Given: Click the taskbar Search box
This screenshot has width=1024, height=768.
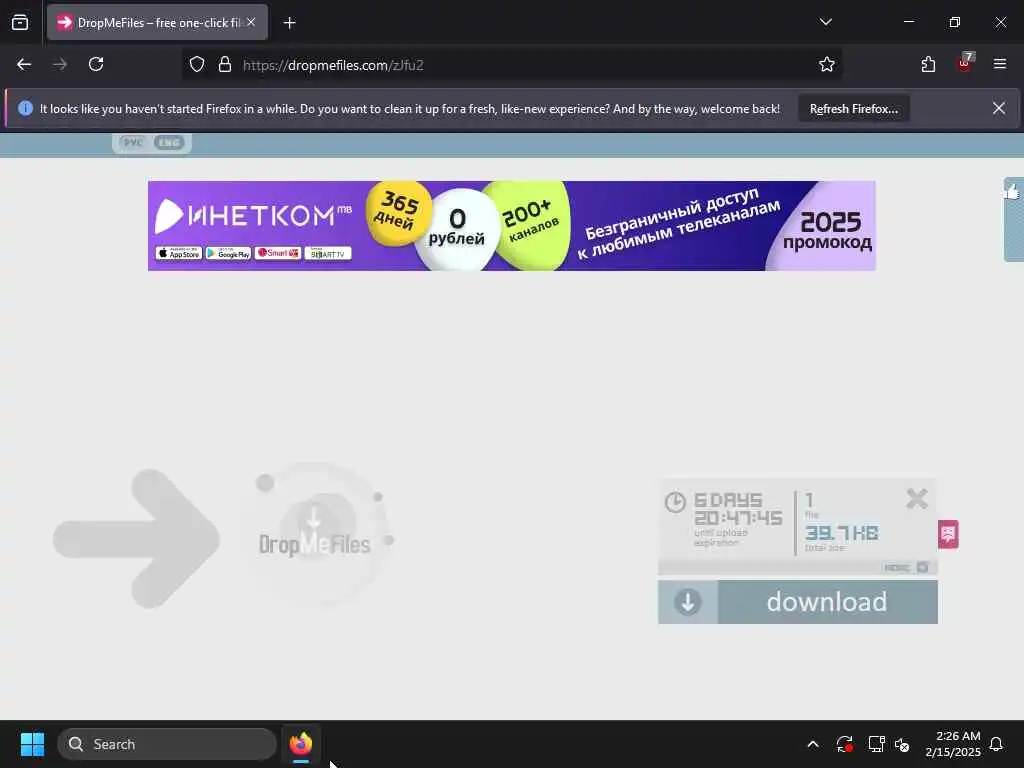Looking at the screenshot, I should [167, 744].
